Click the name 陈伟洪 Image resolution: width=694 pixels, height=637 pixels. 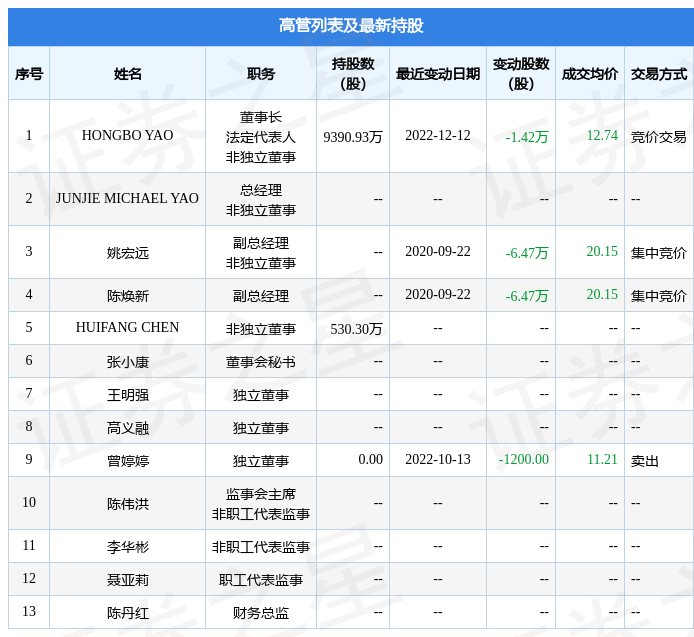pyautogui.click(x=127, y=504)
